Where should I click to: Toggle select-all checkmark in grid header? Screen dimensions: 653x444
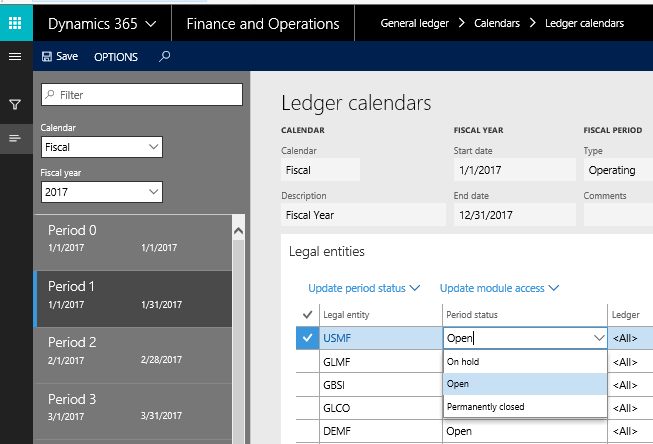[x=307, y=314]
